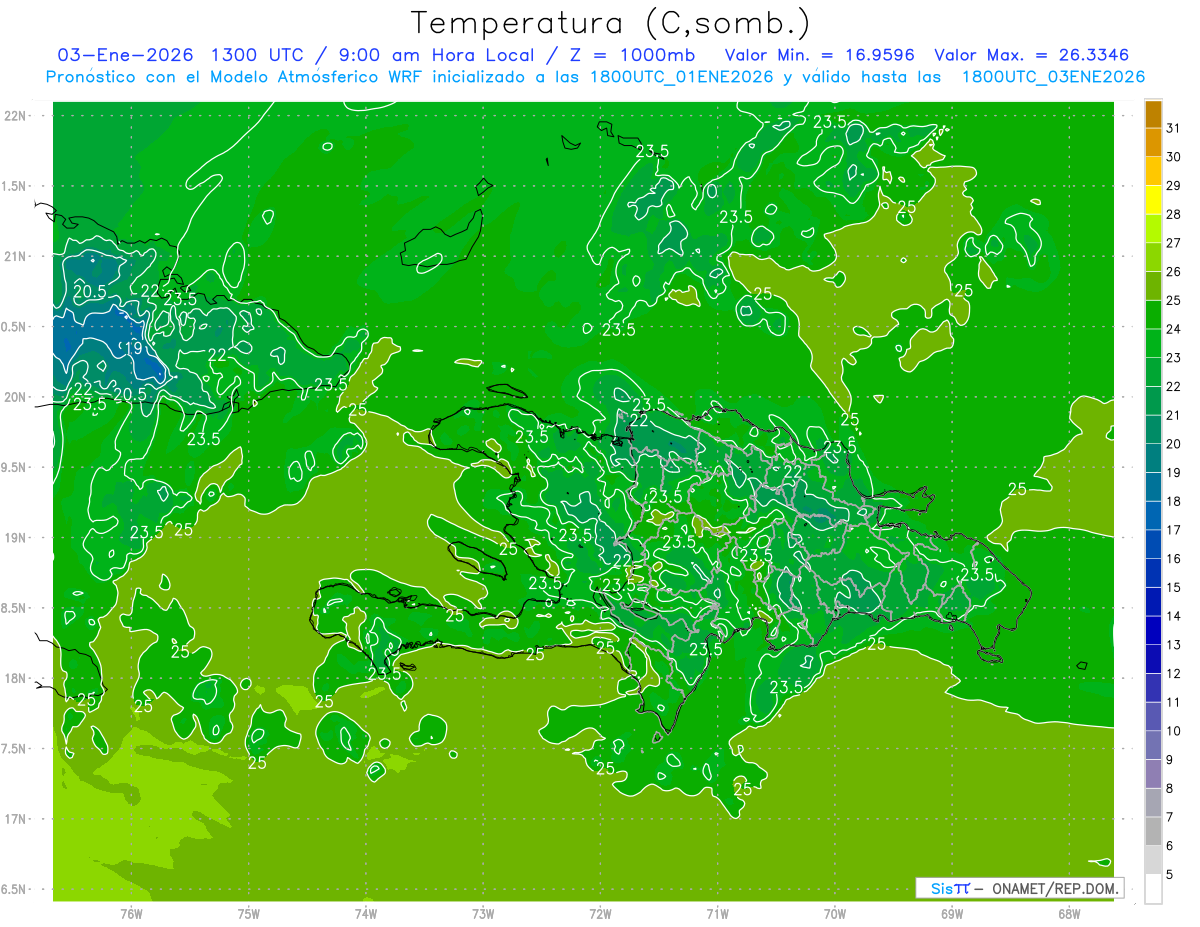1200x927 pixels.
Task: Click the orange swatch above 31 on the legend
Action: coord(1153,113)
